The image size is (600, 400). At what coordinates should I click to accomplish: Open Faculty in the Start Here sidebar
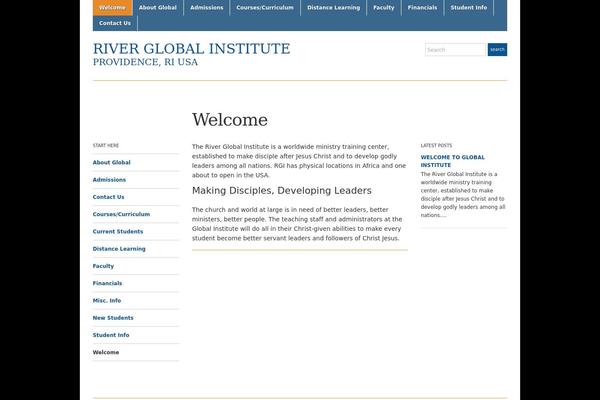tap(103, 266)
